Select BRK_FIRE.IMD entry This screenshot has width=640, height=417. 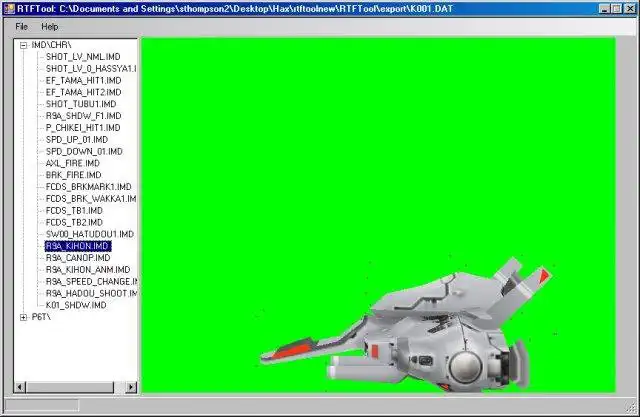click(73, 175)
